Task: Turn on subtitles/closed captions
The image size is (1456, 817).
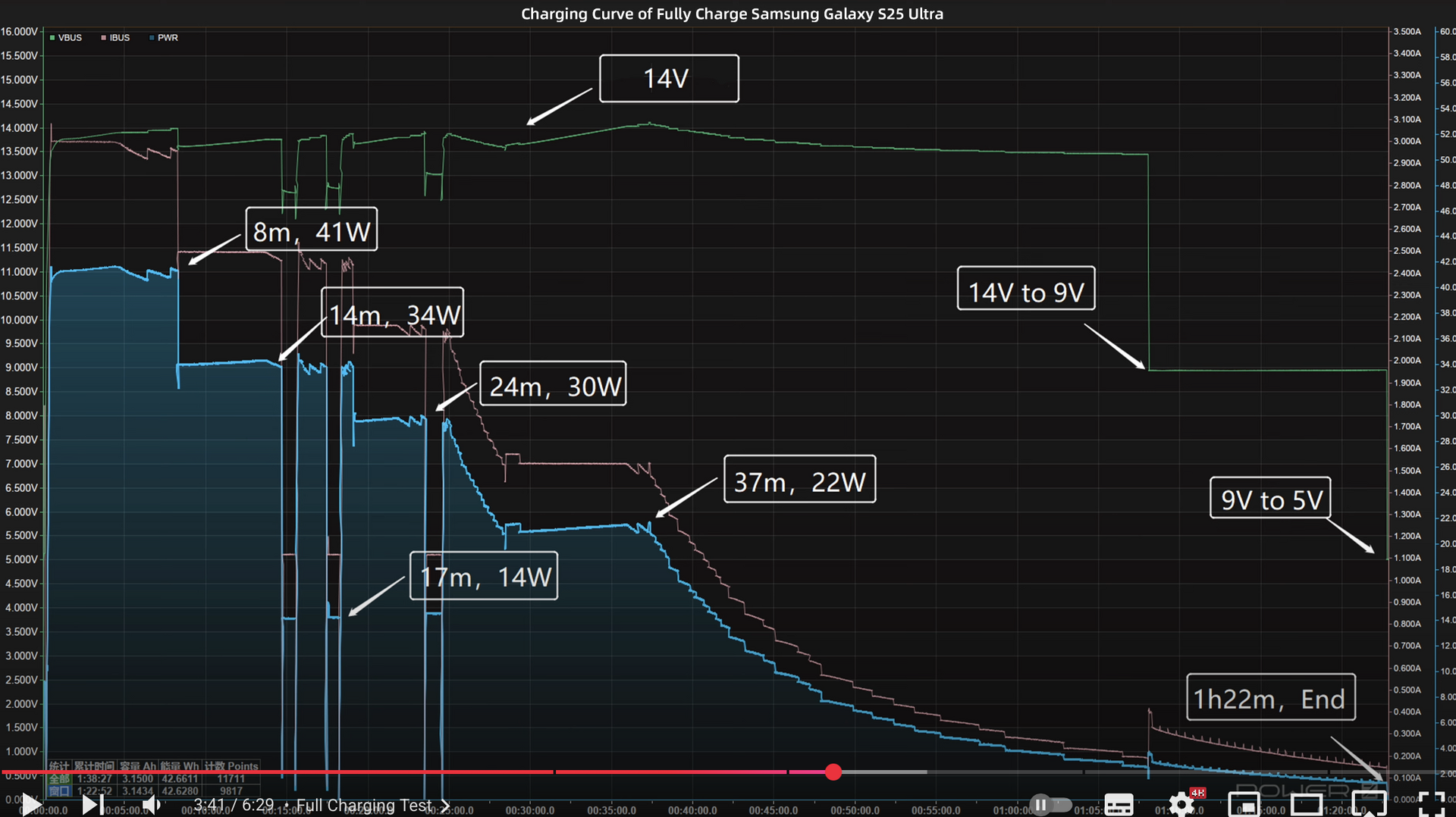Action: 1119,804
